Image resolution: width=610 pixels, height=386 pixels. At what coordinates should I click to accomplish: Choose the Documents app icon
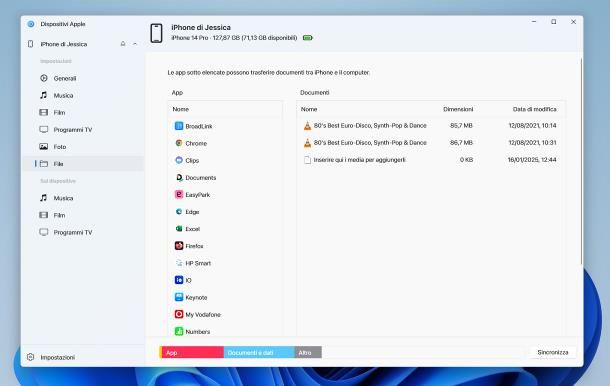179,177
